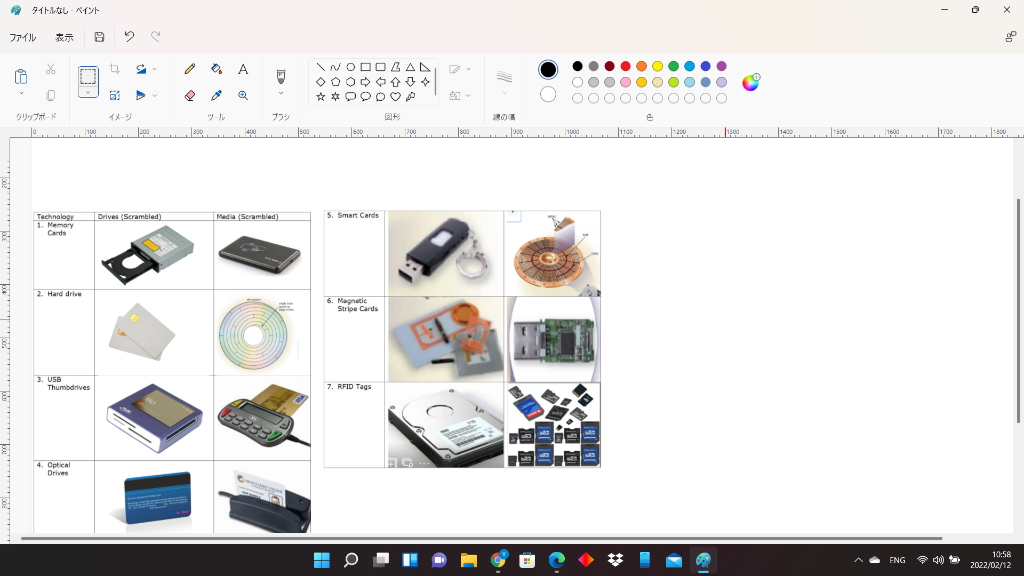Open the Crop image tool
The height and width of the screenshot is (576, 1024).
click(114, 68)
